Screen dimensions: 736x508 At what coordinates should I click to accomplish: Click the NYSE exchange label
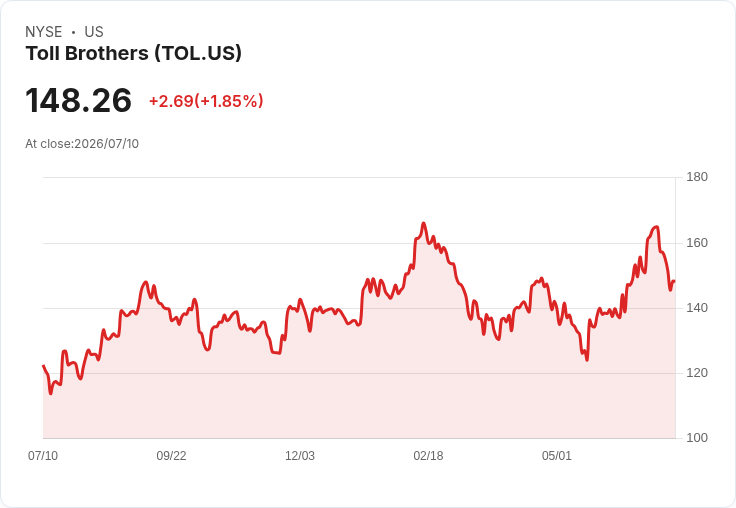coord(44,32)
